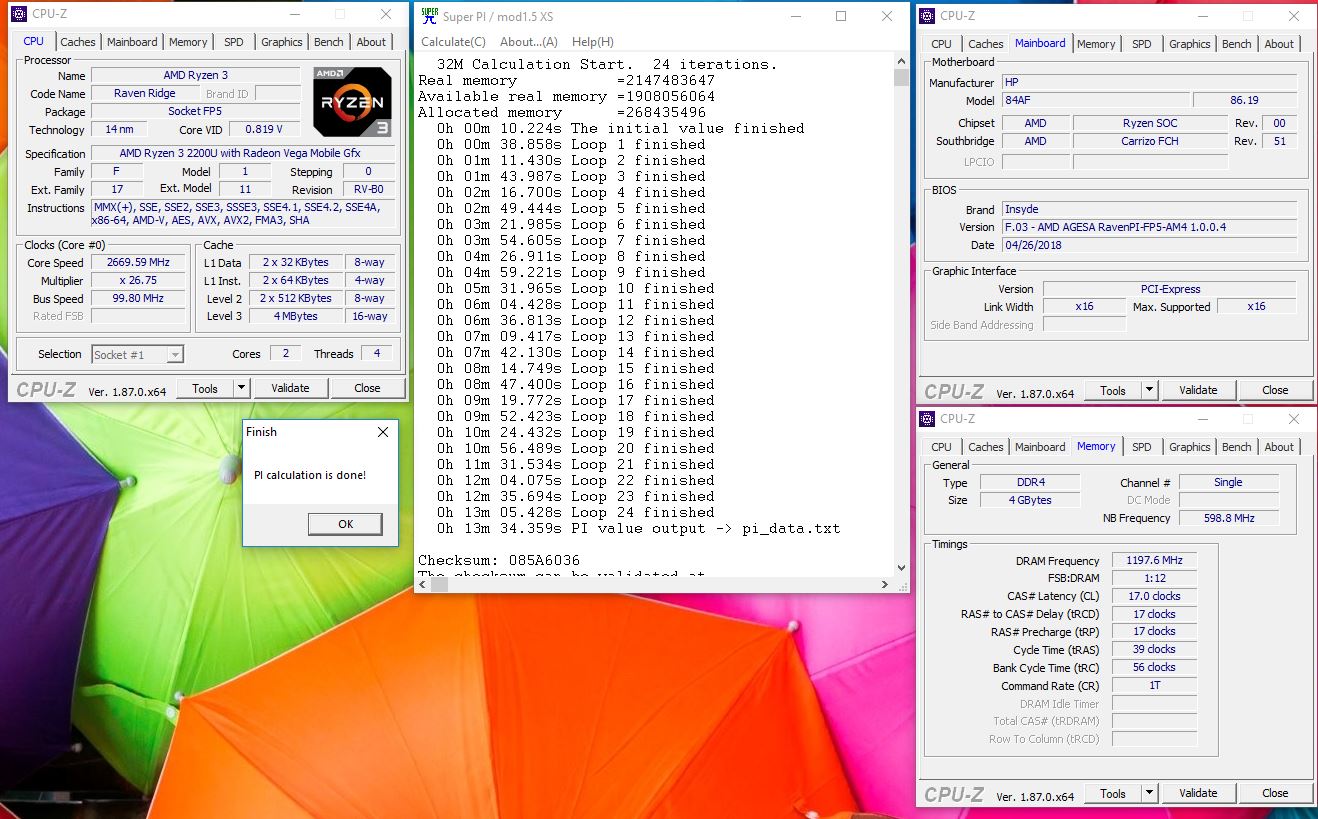Select Graphics tab in the Memory window
Viewport: 1318px width, 819px height.
(1189, 447)
